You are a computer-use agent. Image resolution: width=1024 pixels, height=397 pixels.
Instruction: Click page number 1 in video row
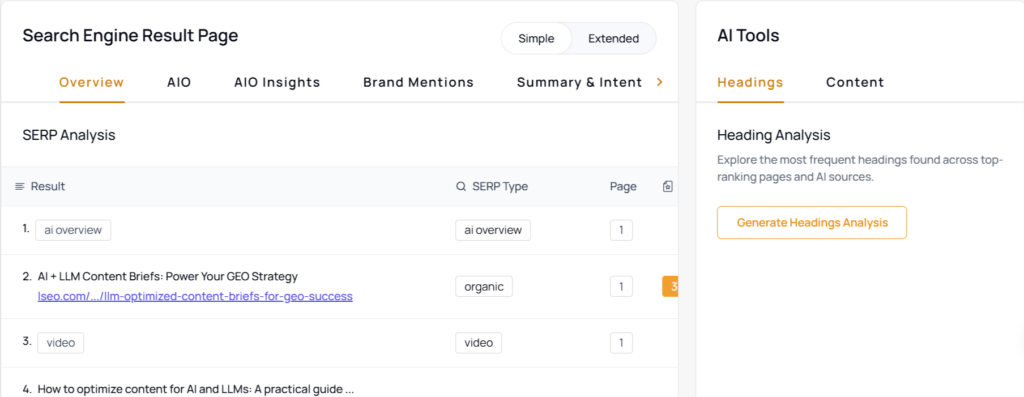click(621, 343)
